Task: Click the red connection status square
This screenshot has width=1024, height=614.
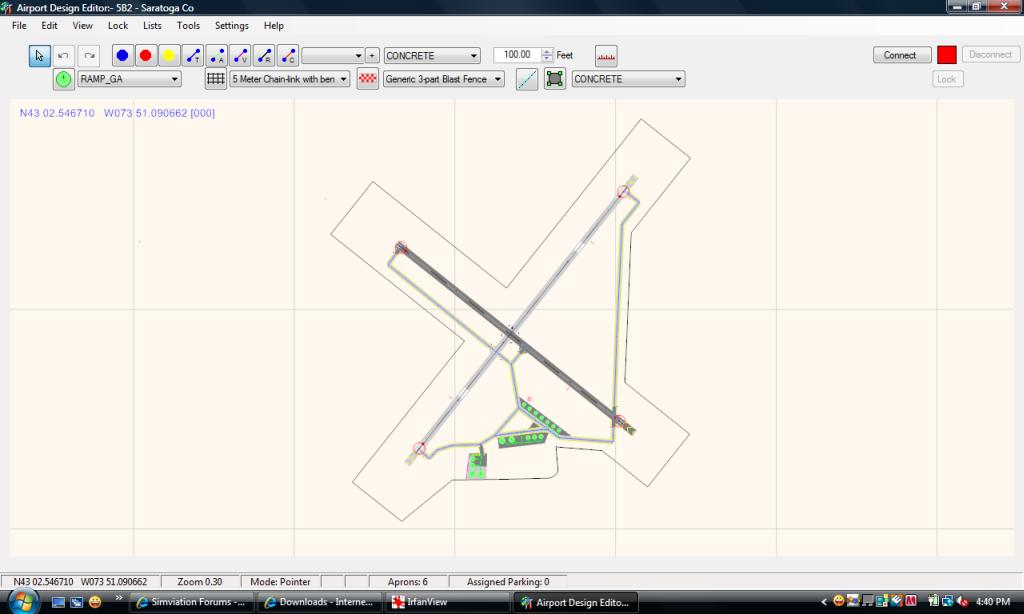Action: tap(947, 55)
